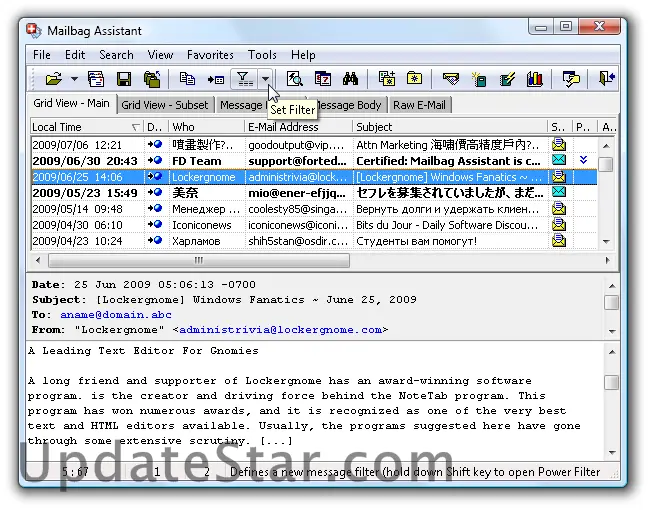Switch to Grid View - Main tab
Image resolution: width=650 pixels, height=510 pixels.
[x=71, y=103]
